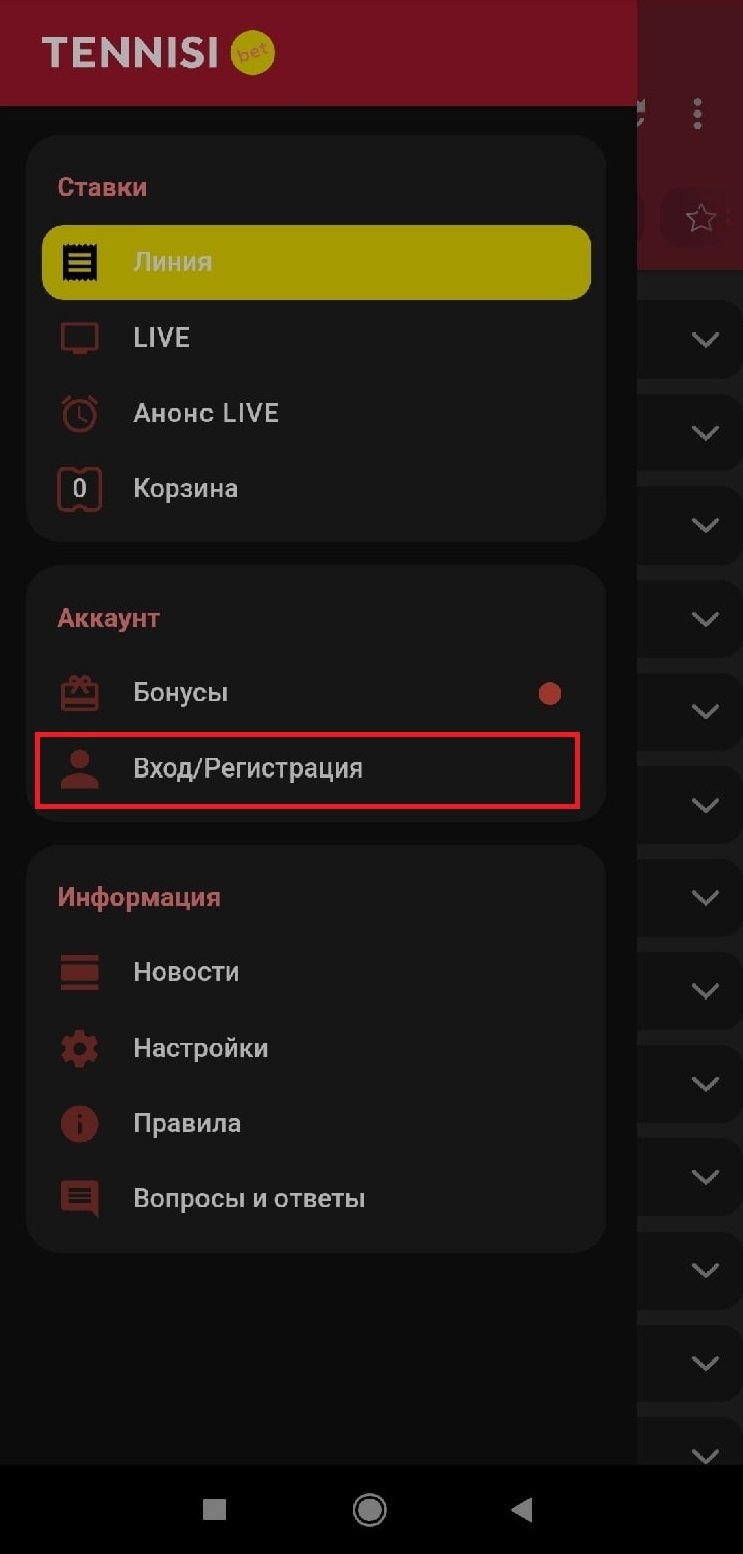Tap the Линия receipt icon

80,262
